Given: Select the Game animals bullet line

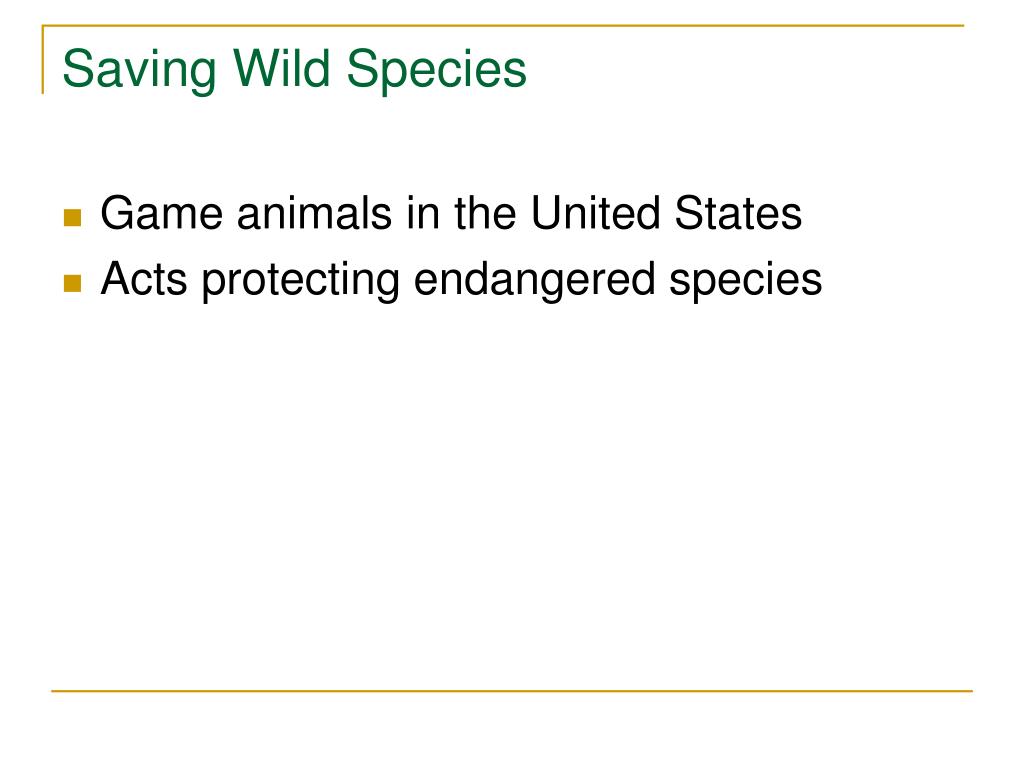Looking at the screenshot, I should tap(451, 214).
